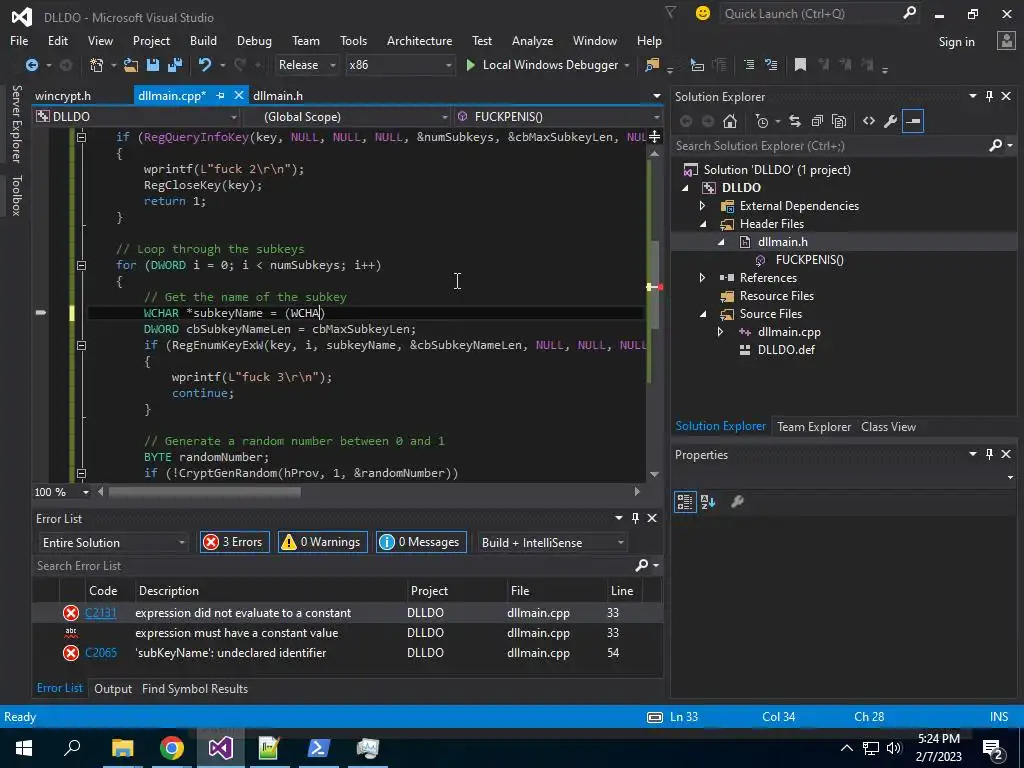Collapse the Header Files folder
The image size is (1024, 768).
(x=703, y=224)
